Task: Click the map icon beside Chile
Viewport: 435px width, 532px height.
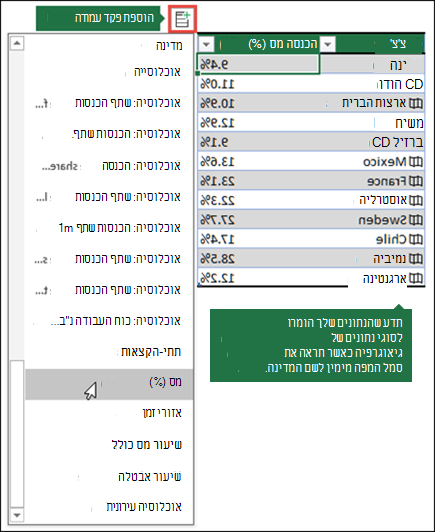Action: click(x=416, y=240)
